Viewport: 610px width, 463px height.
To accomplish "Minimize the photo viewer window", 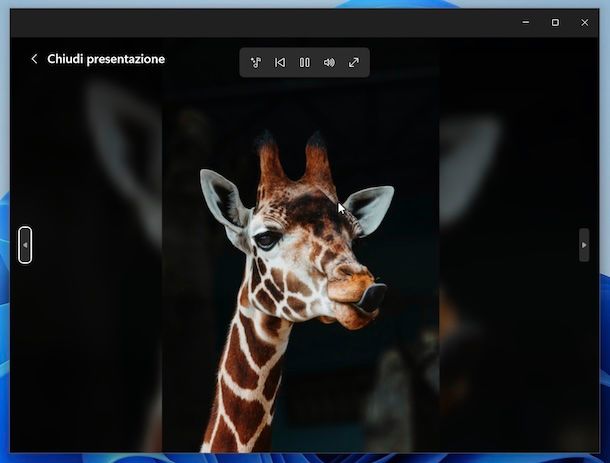I will tap(526, 22).
